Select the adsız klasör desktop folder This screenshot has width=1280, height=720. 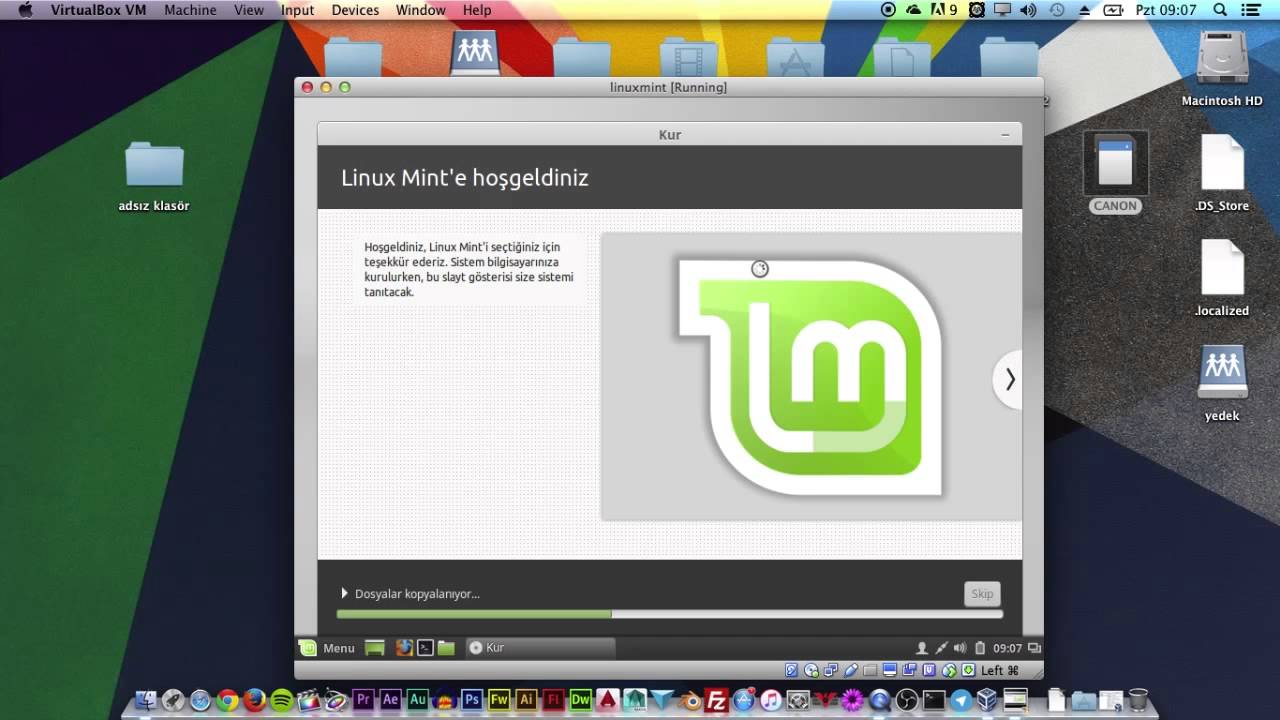point(154,176)
